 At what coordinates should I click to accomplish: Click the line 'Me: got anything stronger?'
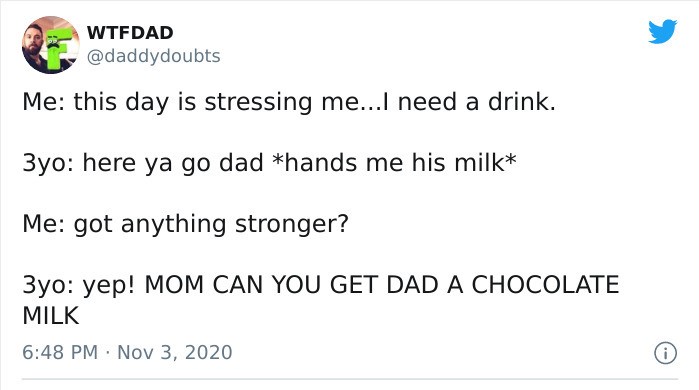click(x=185, y=224)
